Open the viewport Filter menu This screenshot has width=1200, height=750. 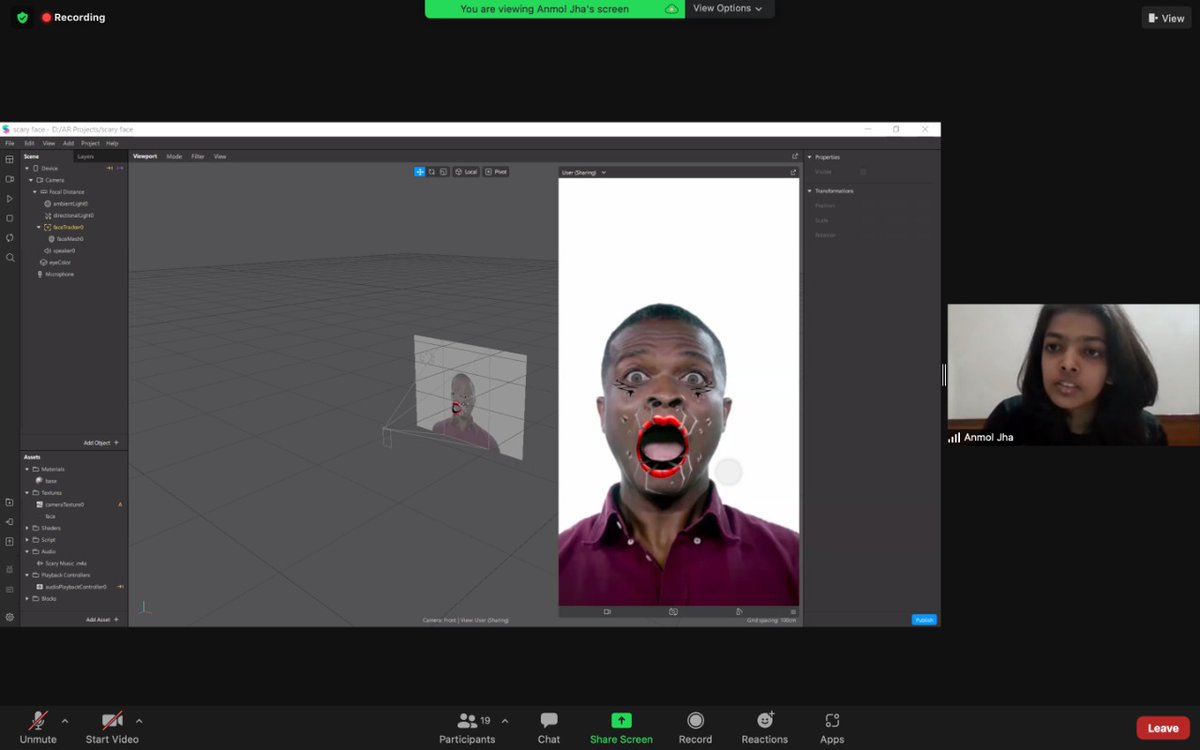tap(198, 157)
